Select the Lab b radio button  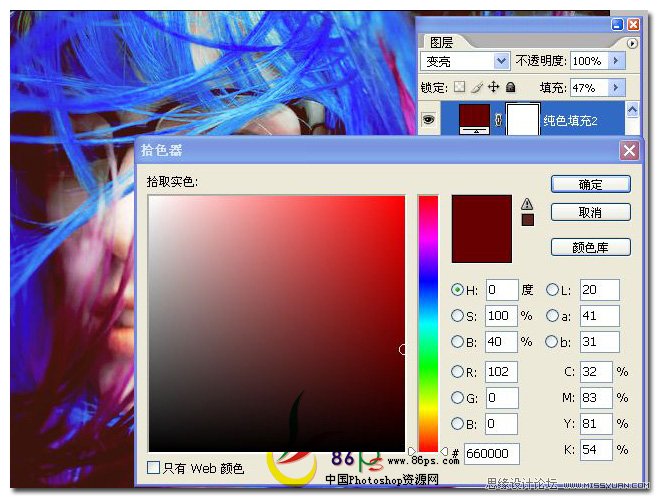(x=552, y=341)
